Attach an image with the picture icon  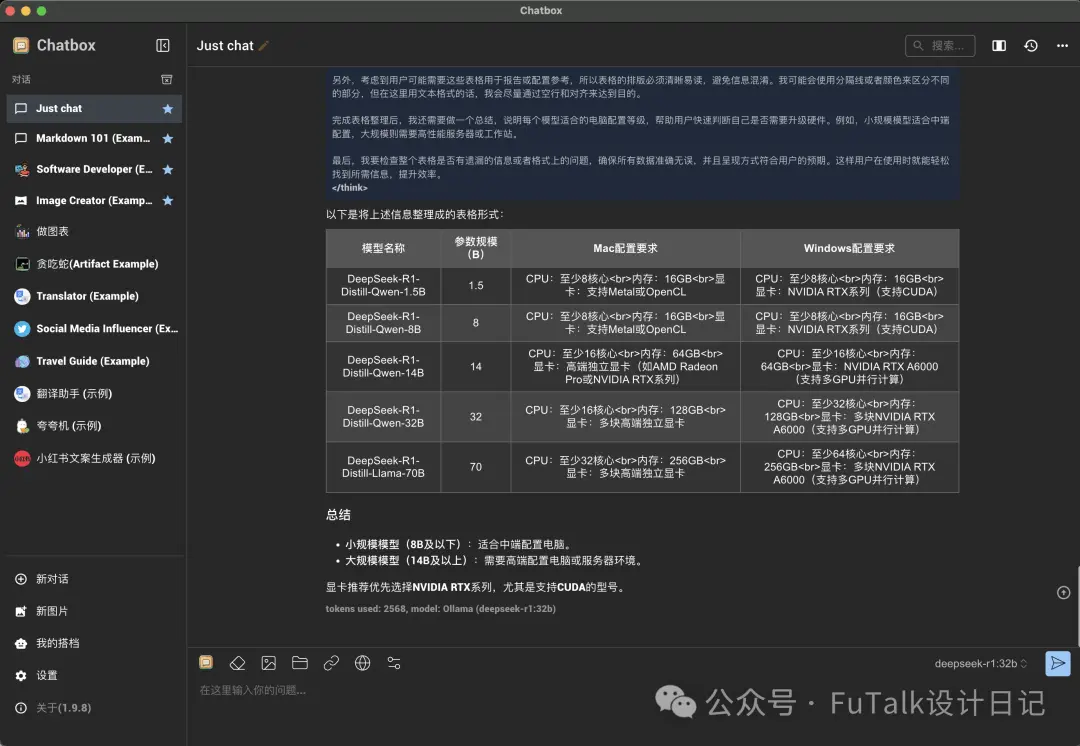tap(269, 663)
